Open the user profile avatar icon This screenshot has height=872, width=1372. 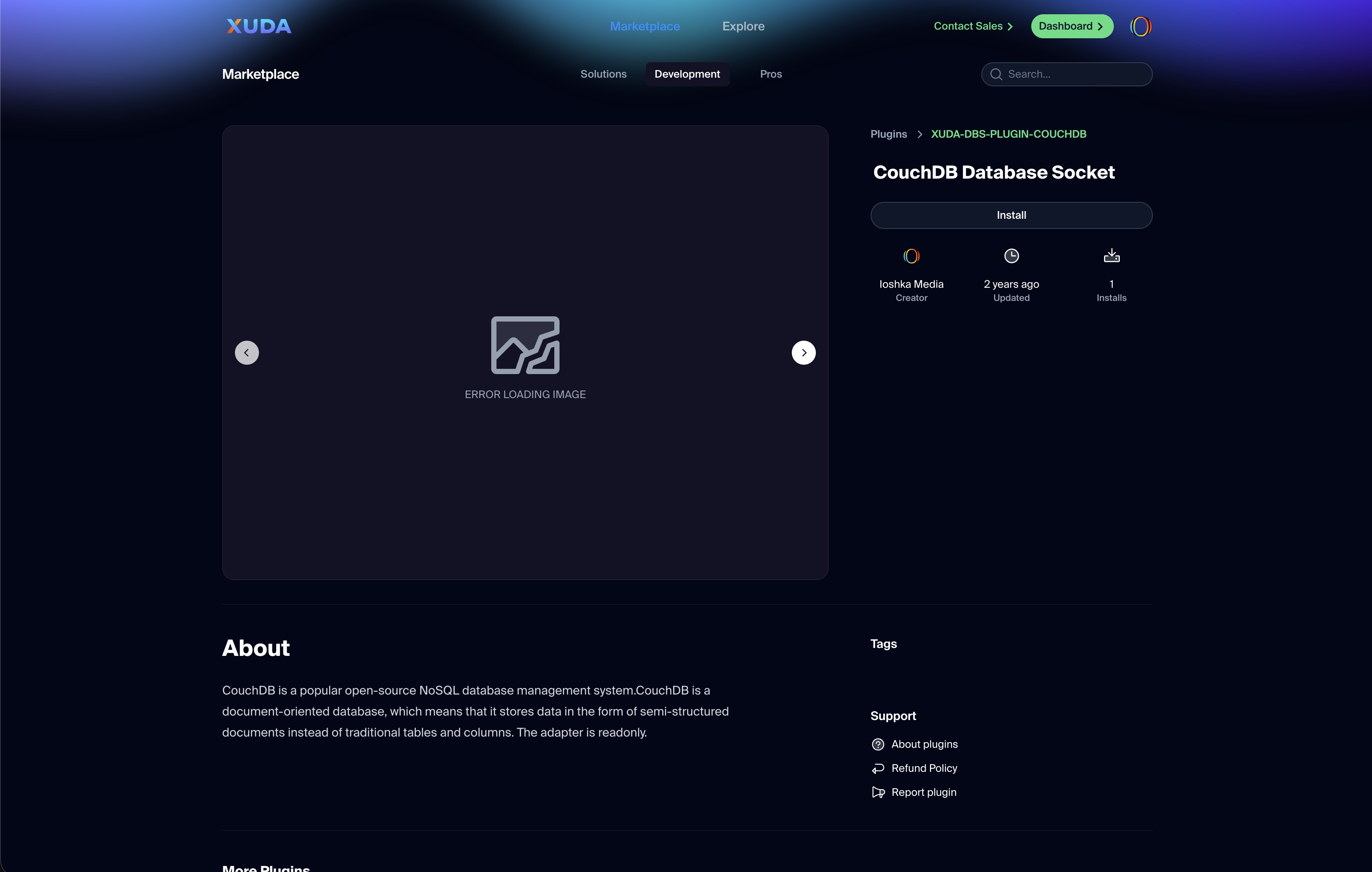pyautogui.click(x=1140, y=26)
